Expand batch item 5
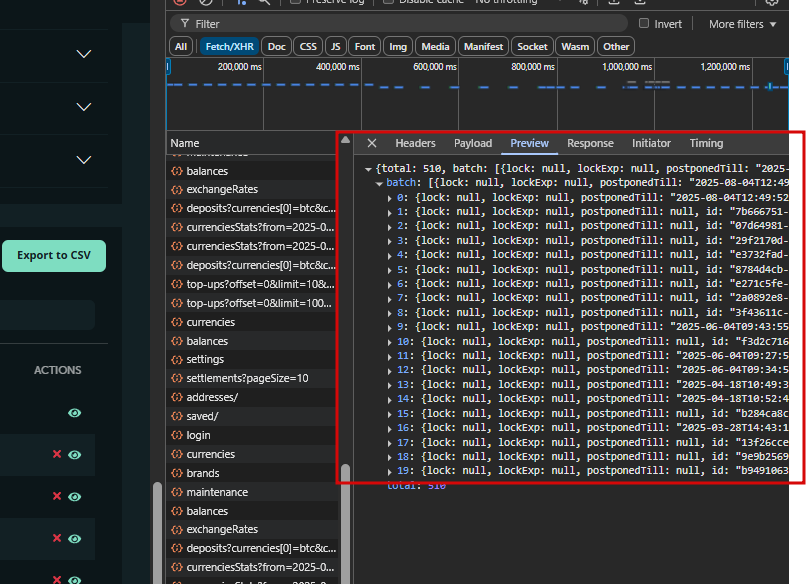 (x=390, y=270)
